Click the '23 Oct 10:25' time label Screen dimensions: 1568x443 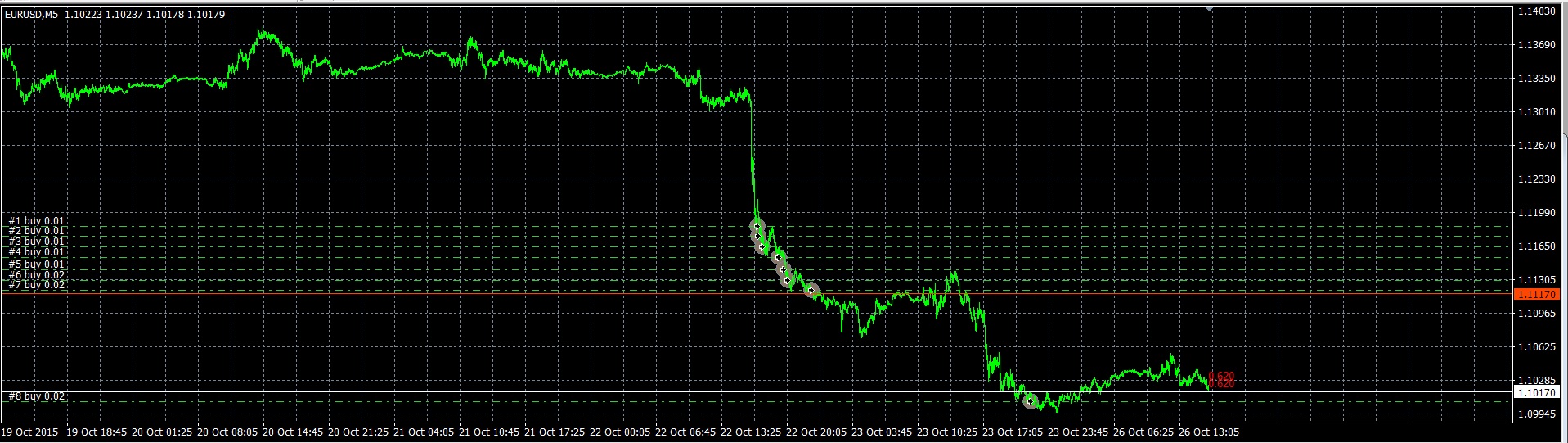click(x=949, y=432)
